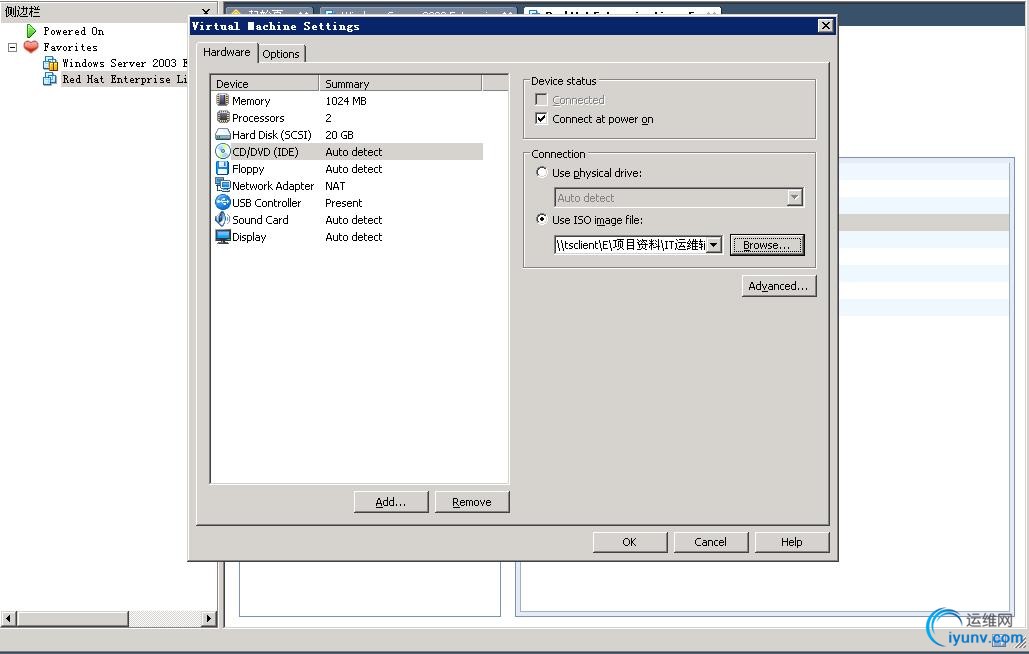
Task: Toggle Connect at power on checkbox
Action: point(541,119)
